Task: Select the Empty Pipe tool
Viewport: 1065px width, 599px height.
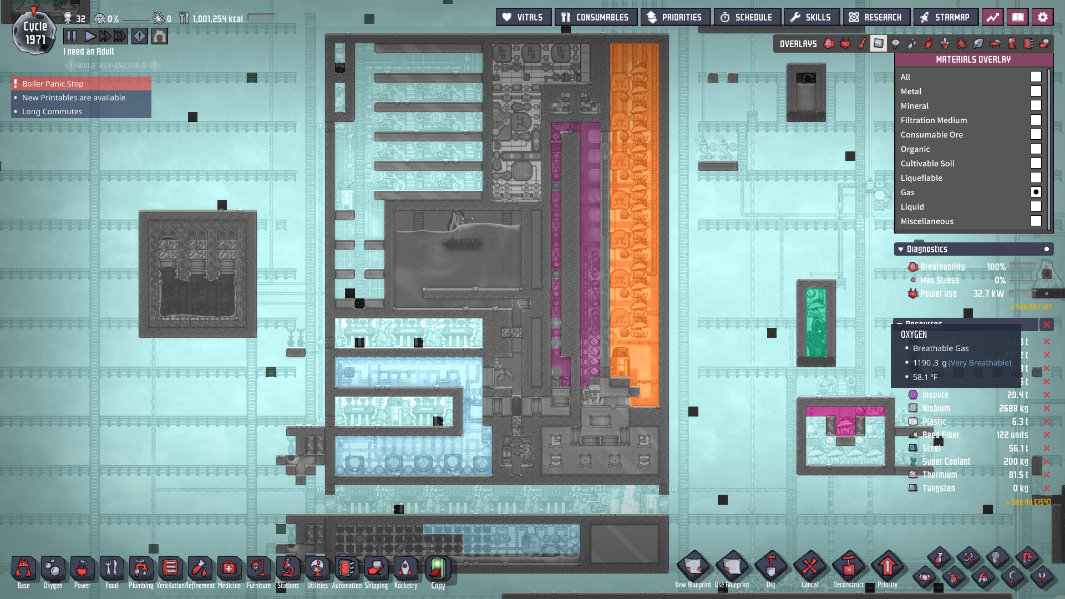Action: pos(1027,557)
